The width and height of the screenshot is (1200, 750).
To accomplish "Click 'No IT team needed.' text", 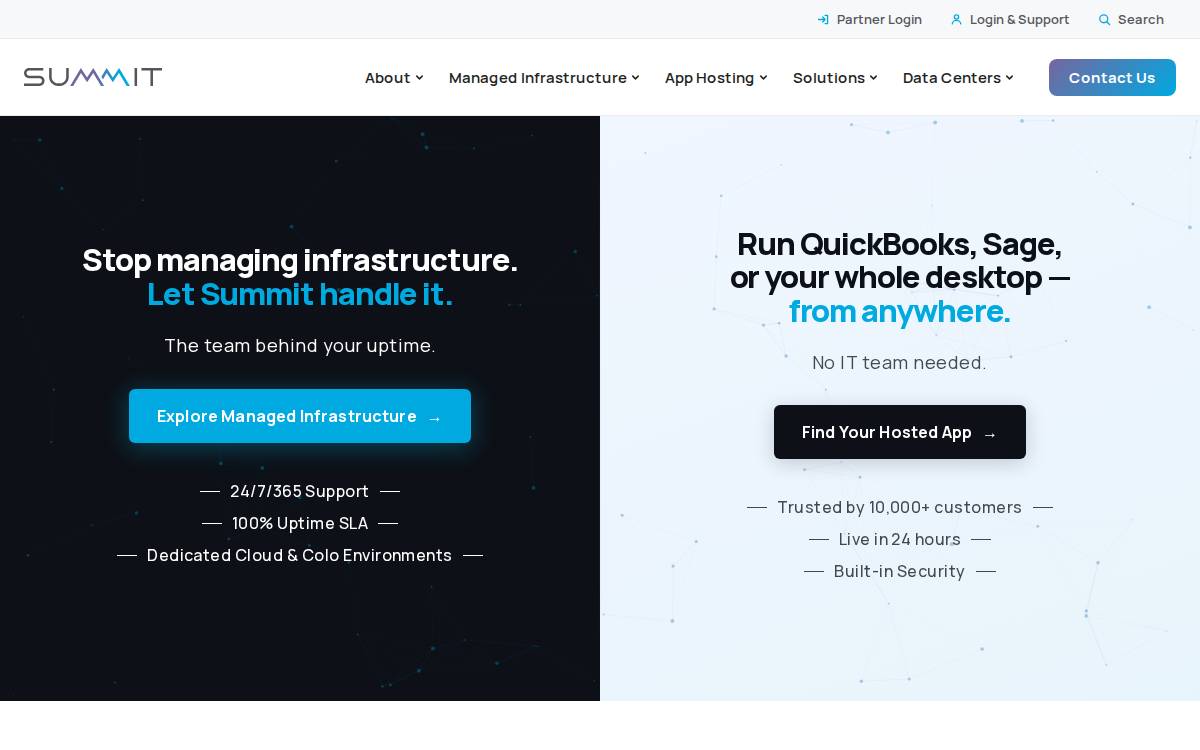I will coord(899,362).
